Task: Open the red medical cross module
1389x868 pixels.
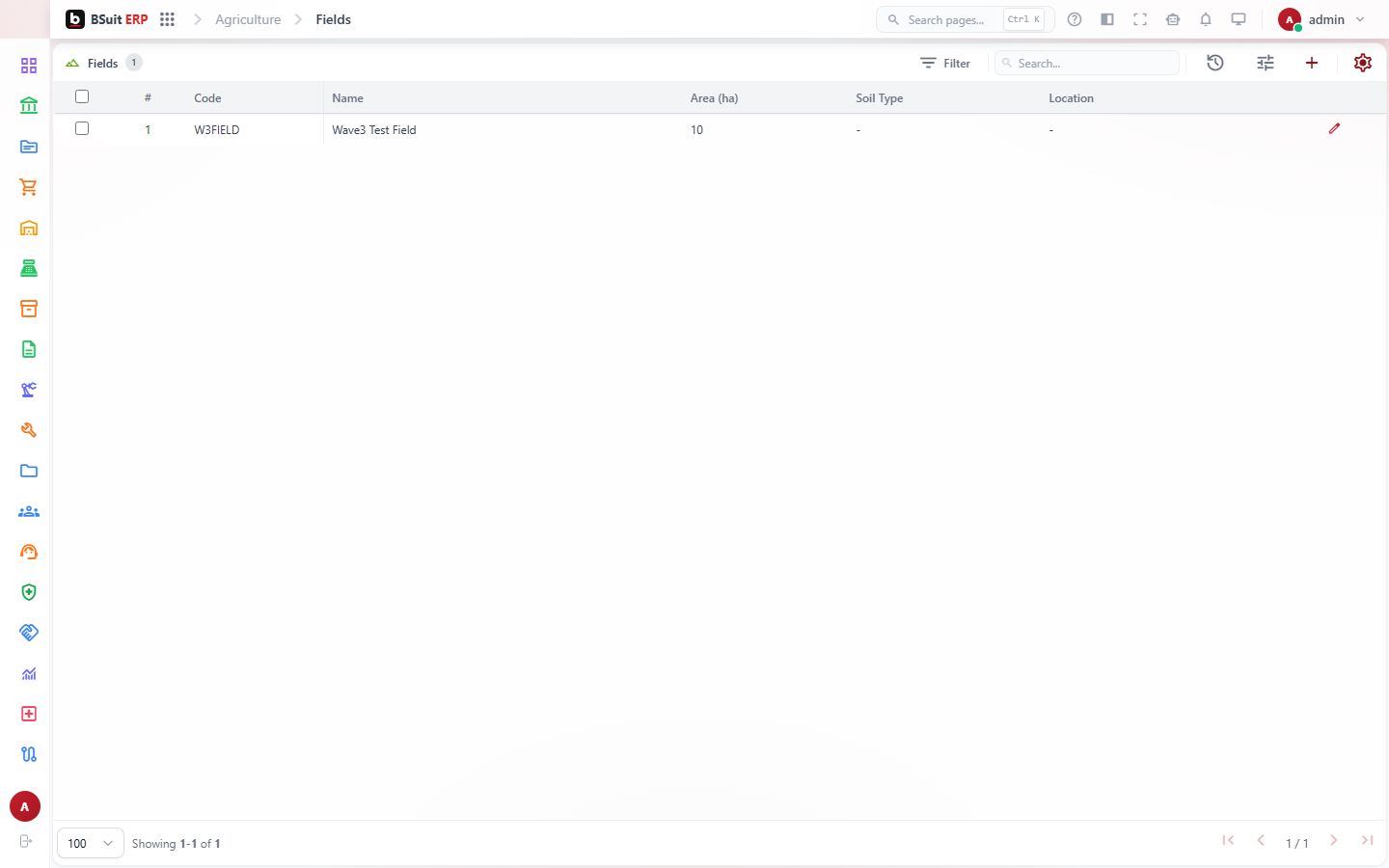Action: (29, 714)
